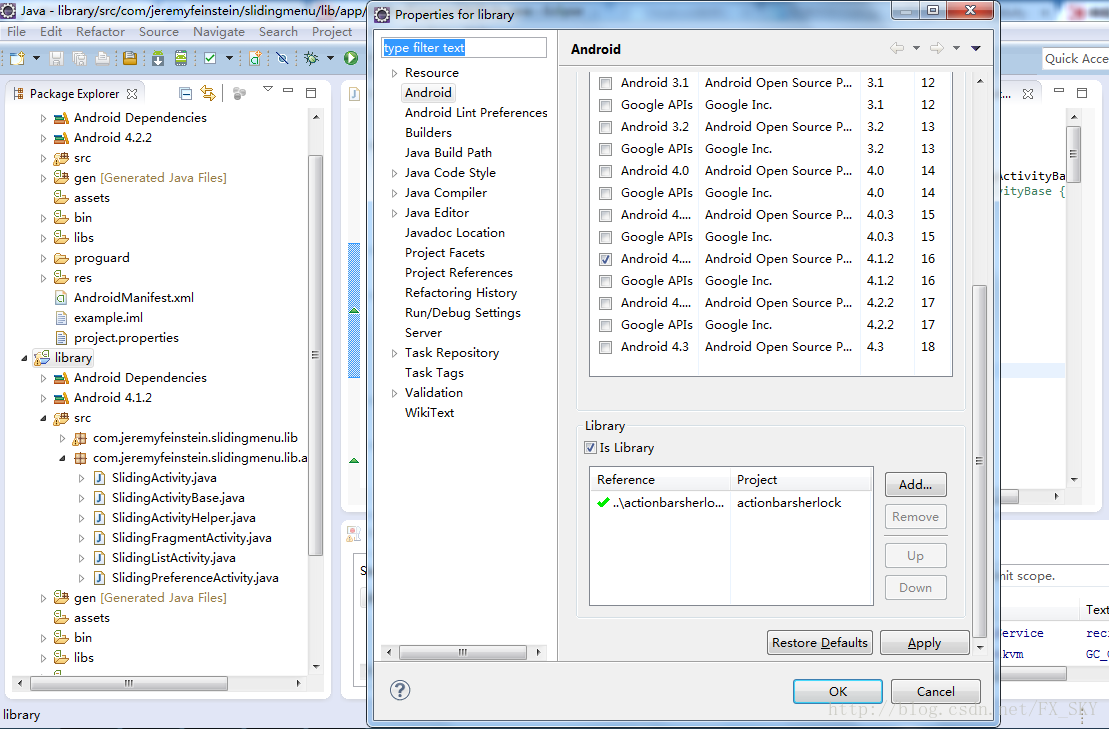This screenshot has width=1109, height=729.
Task: Click the Forward arrow in Properties header
Action: (x=936, y=48)
